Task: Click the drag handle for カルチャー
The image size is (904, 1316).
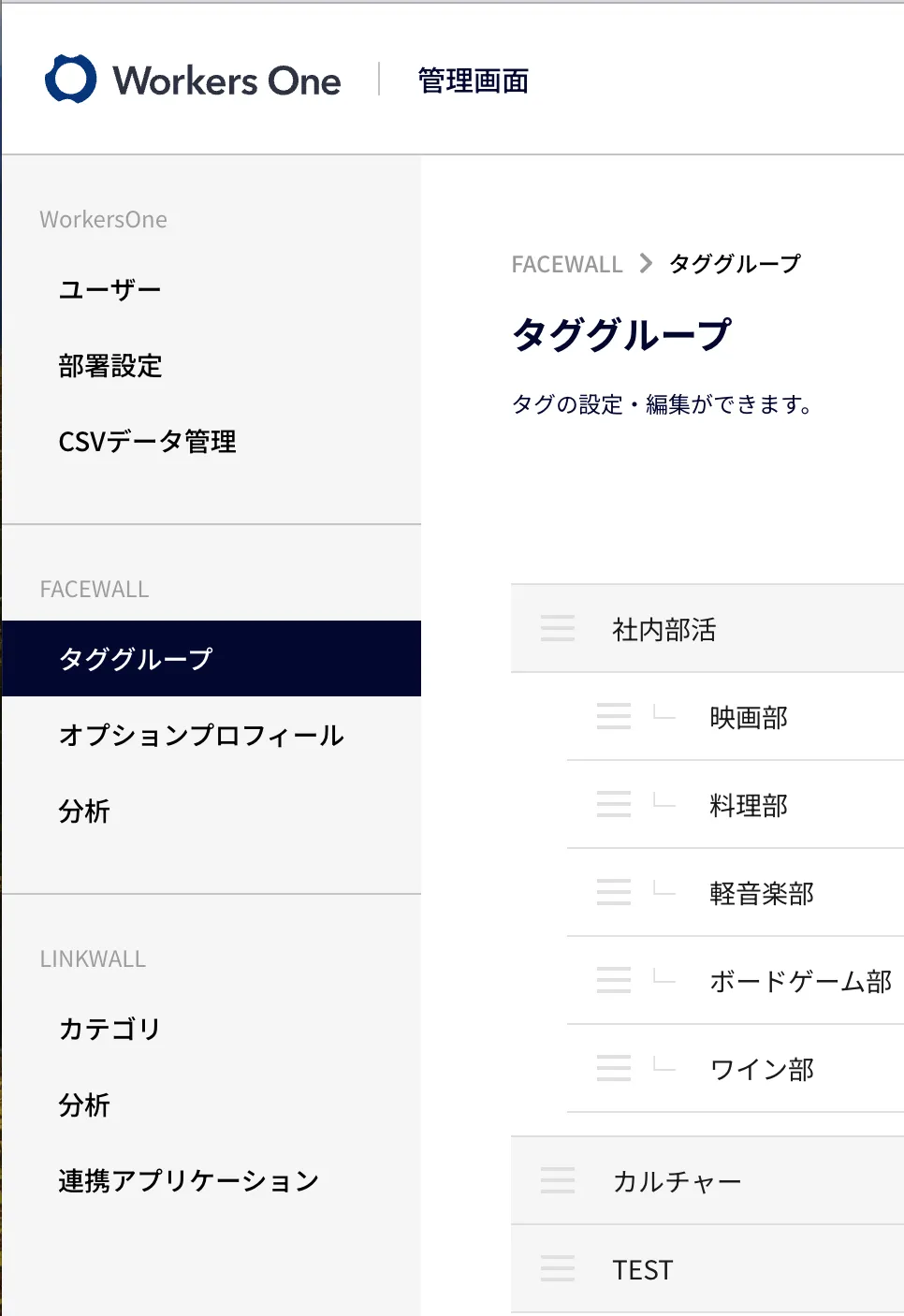Action: pyautogui.click(x=558, y=1180)
